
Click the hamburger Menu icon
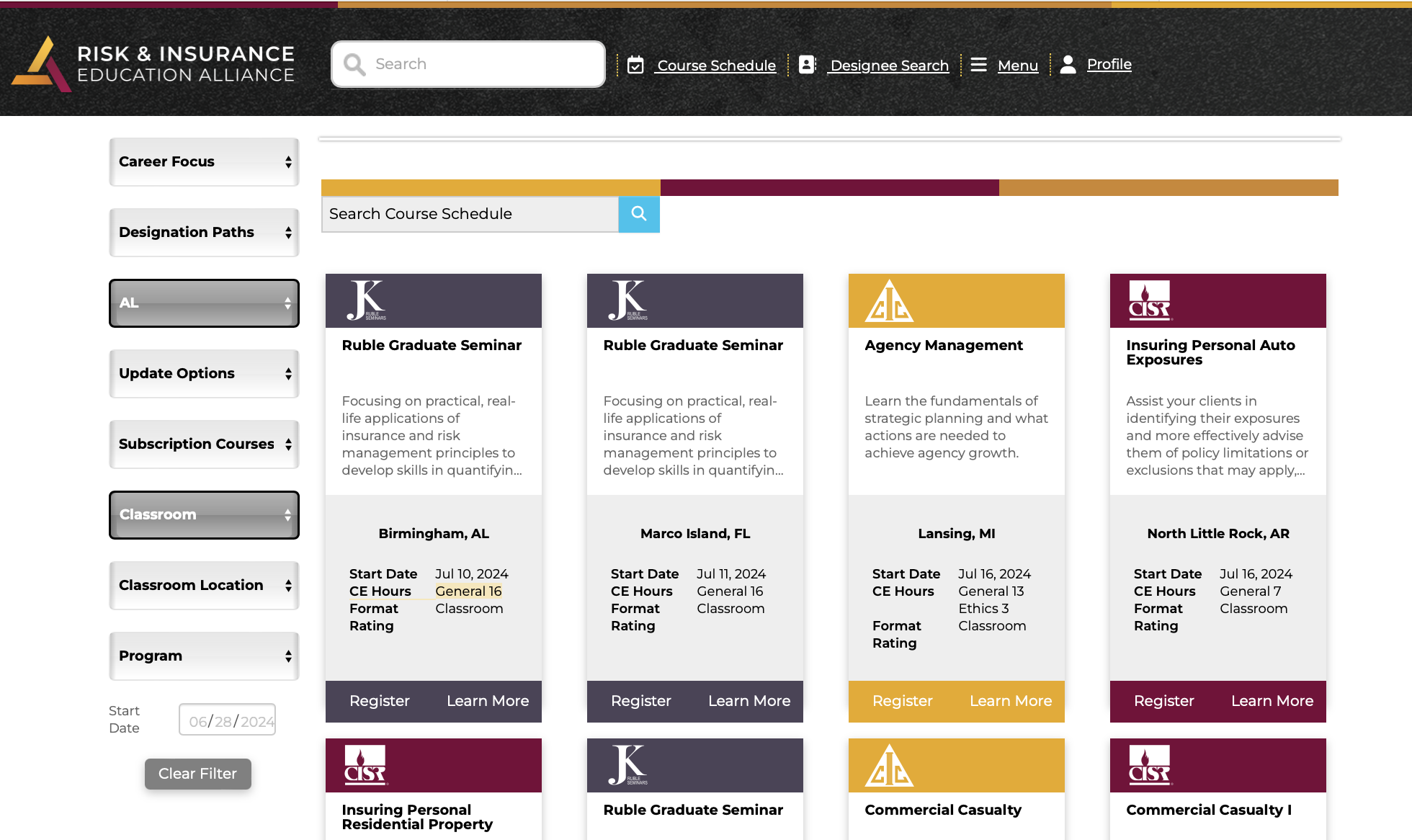978,65
